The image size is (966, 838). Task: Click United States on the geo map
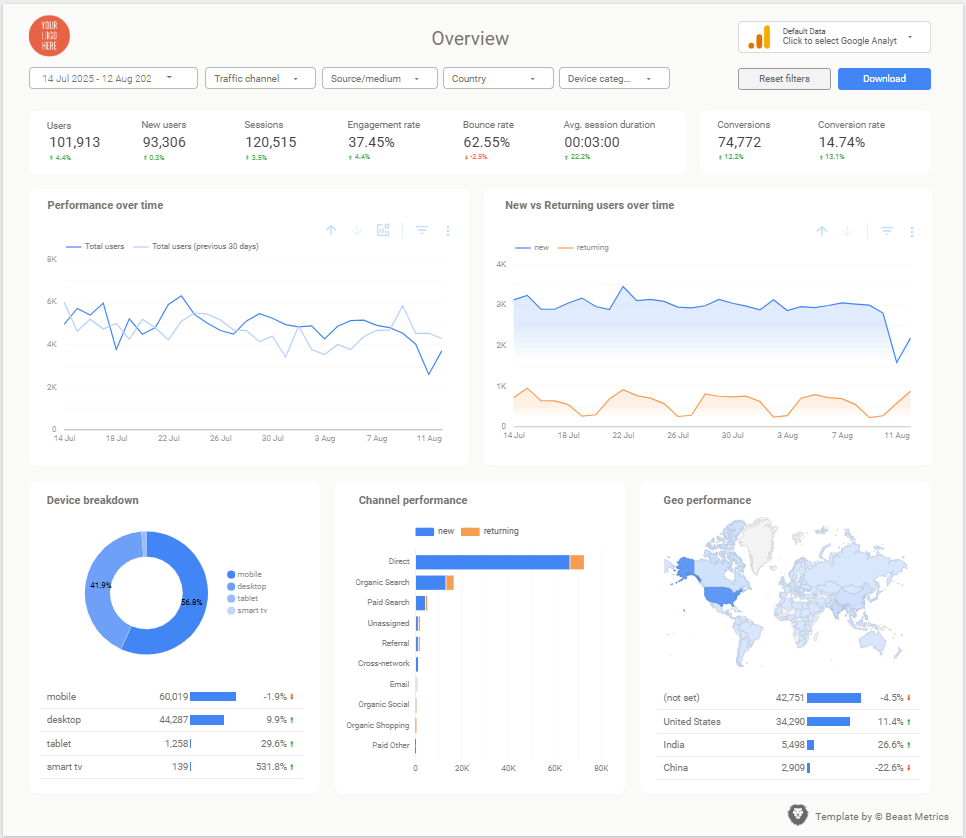coord(722,595)
